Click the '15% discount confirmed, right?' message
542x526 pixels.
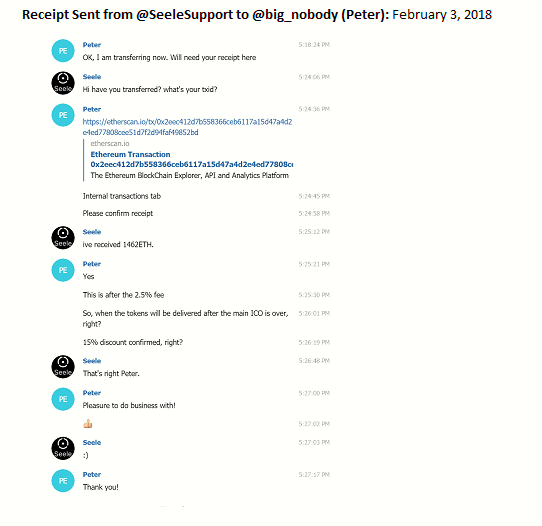click(133, 342)
